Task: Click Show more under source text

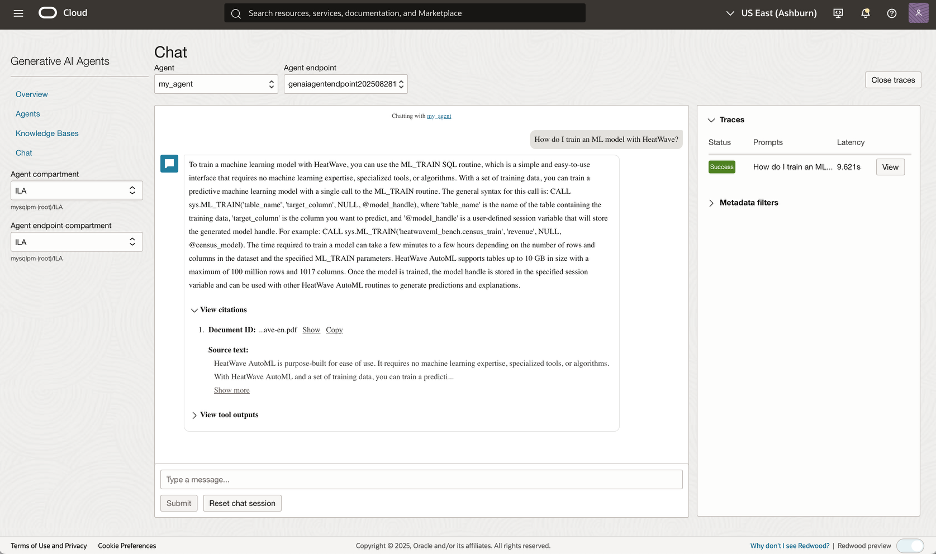Action: [232, 390]
